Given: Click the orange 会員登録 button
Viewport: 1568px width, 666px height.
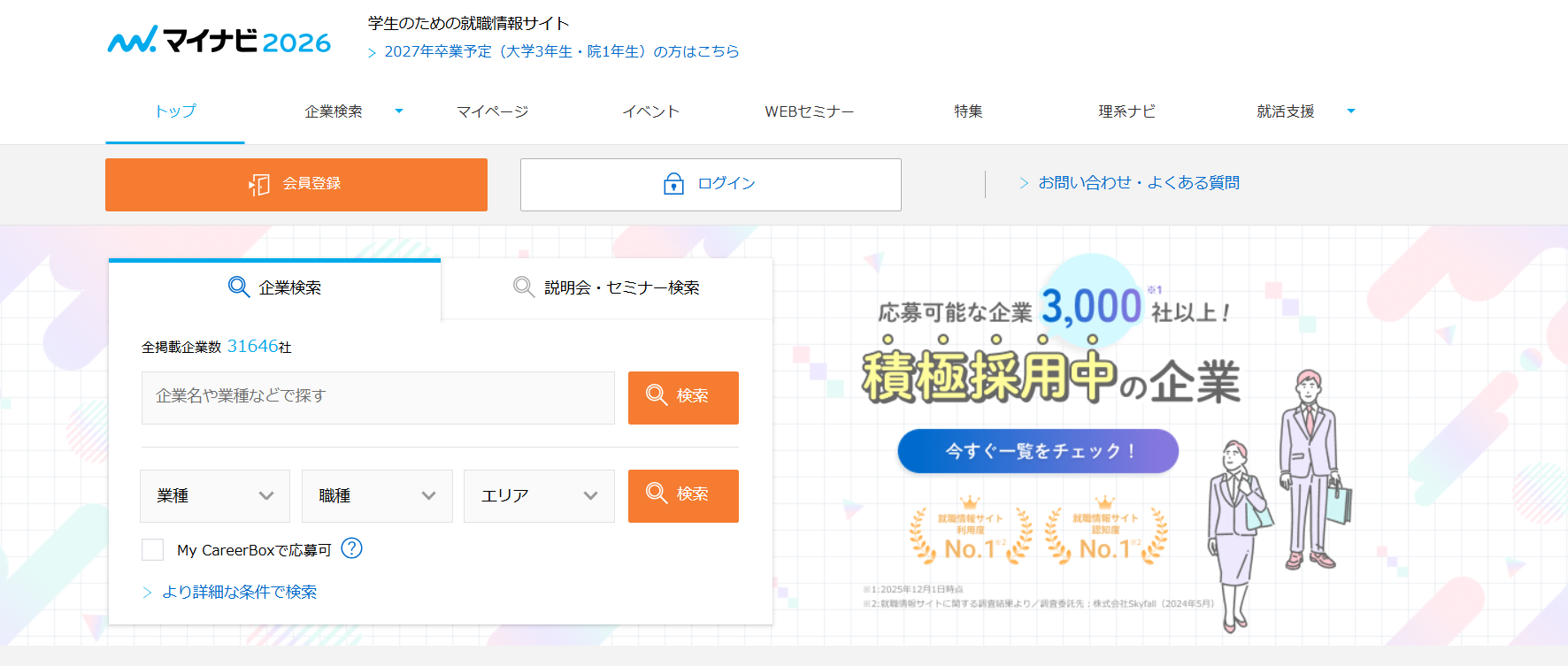Looking at the screenshot, I should tap(296, 185).
